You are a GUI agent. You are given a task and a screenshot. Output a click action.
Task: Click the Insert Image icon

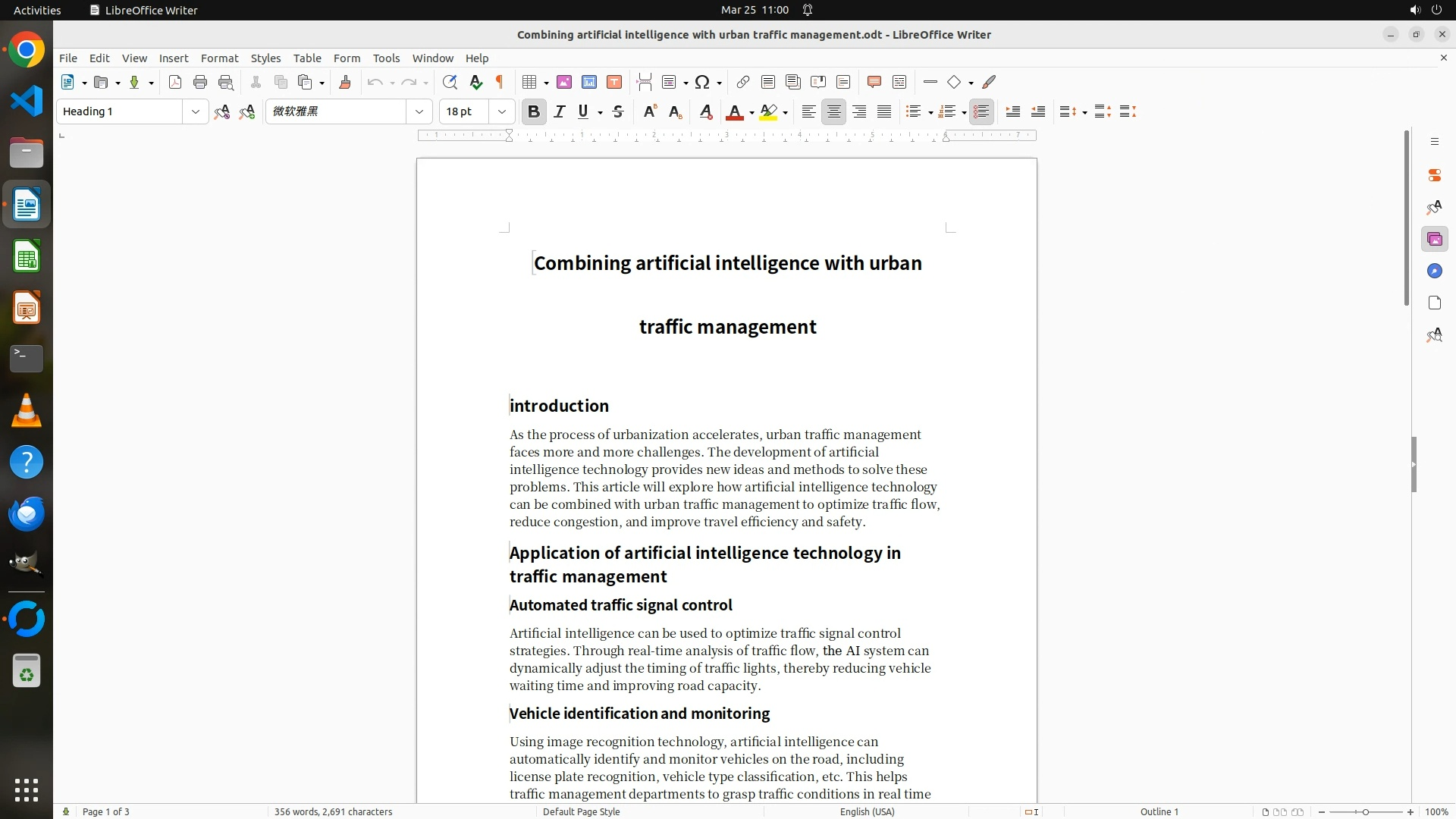click(564, 82)
